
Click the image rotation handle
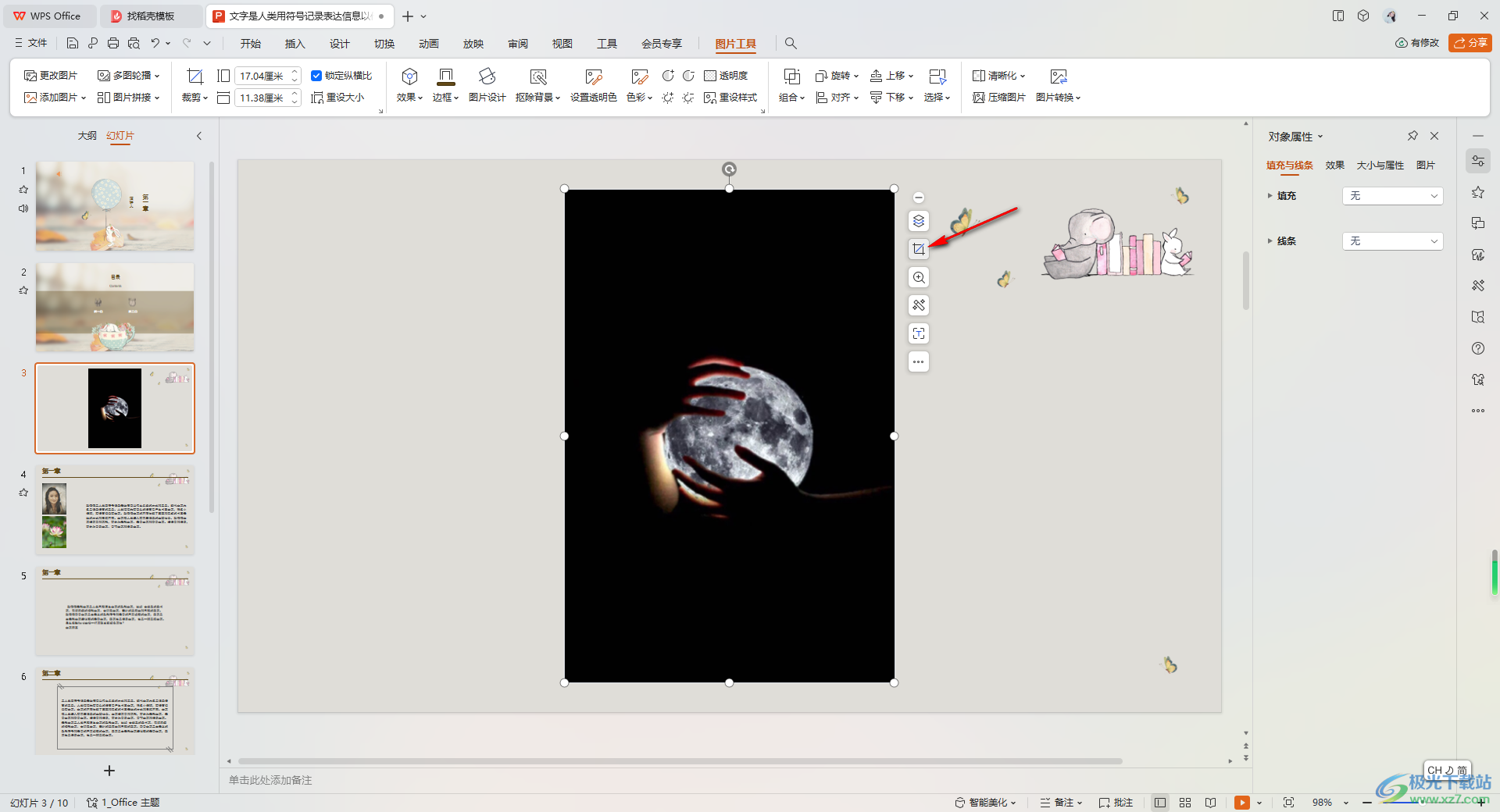[x=729, y=169]
